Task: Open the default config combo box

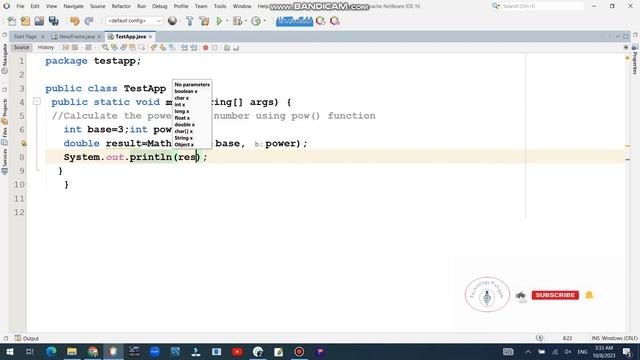Action: pos(134,21)
